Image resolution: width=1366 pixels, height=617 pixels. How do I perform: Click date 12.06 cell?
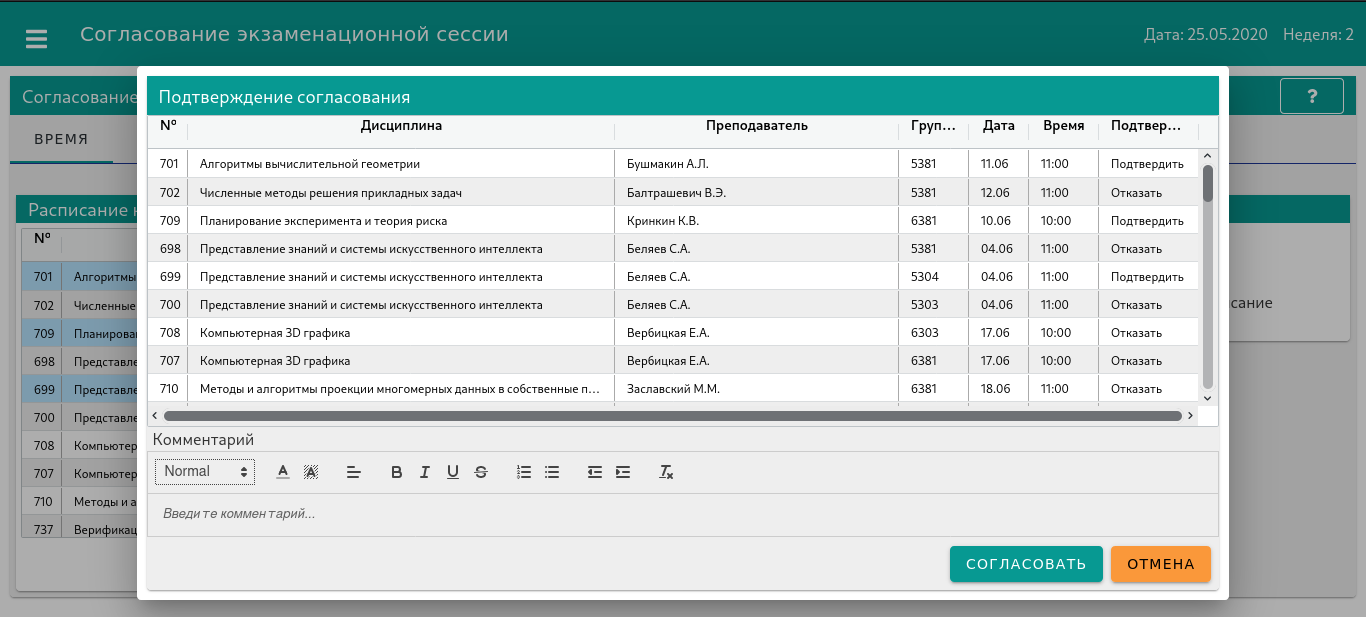coord(999,192)
